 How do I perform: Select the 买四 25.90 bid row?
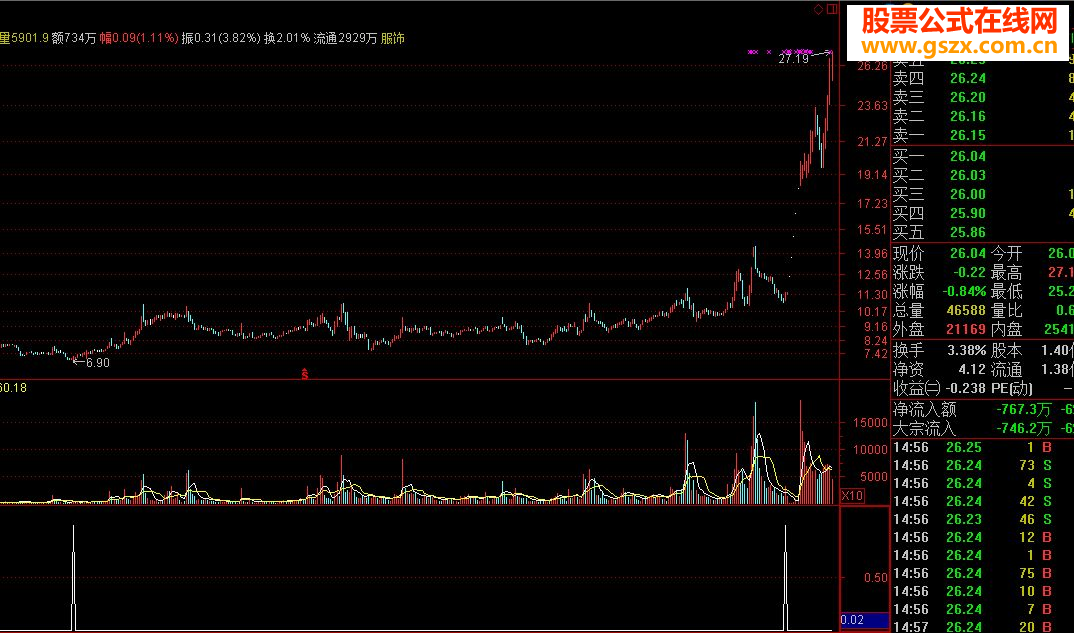tap(982, 213)
